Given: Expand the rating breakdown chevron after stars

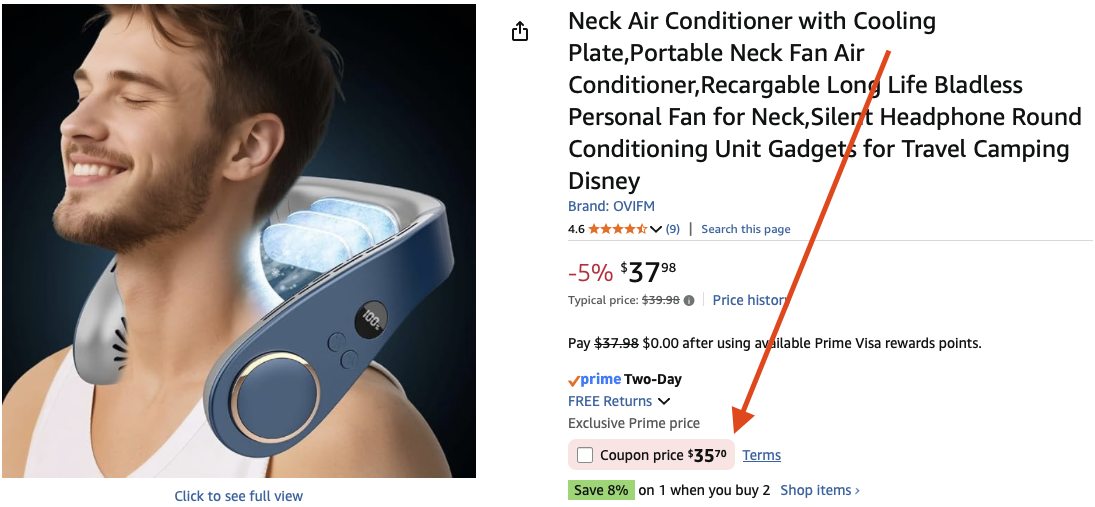Looking at the screenshot, I should (x=656, y=230).
